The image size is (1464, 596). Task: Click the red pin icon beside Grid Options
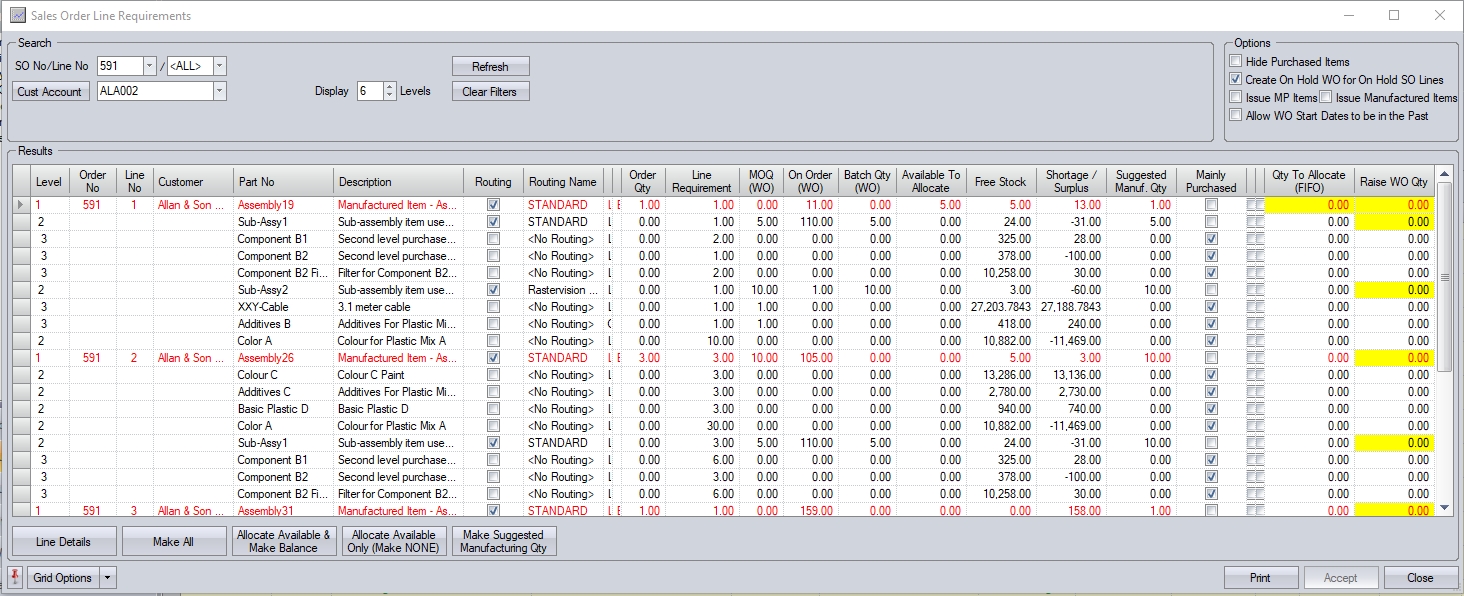click(x=15, y=578)
